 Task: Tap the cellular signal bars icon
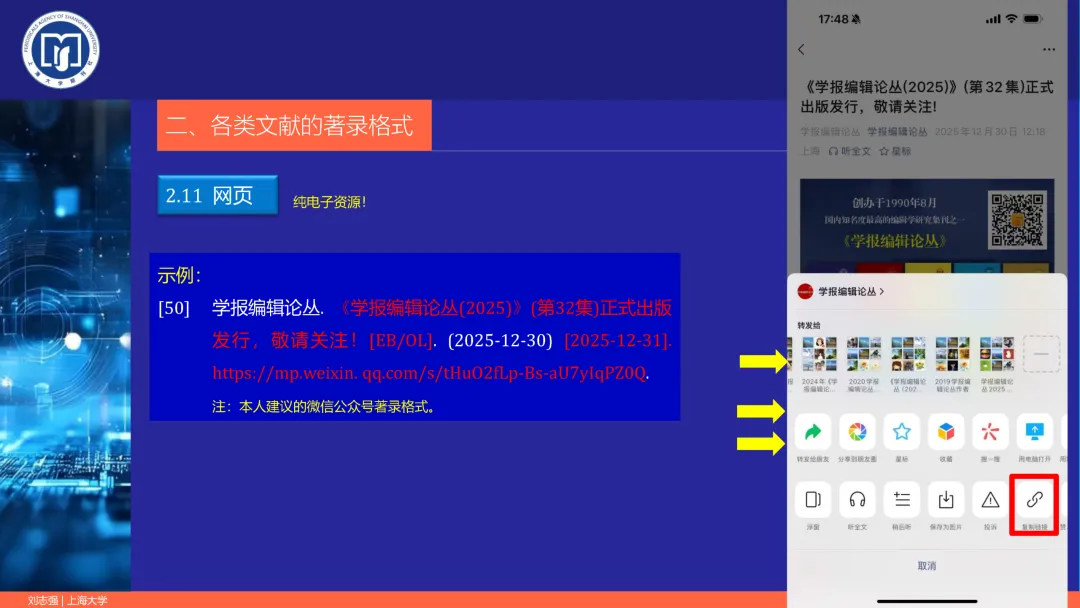993,19
